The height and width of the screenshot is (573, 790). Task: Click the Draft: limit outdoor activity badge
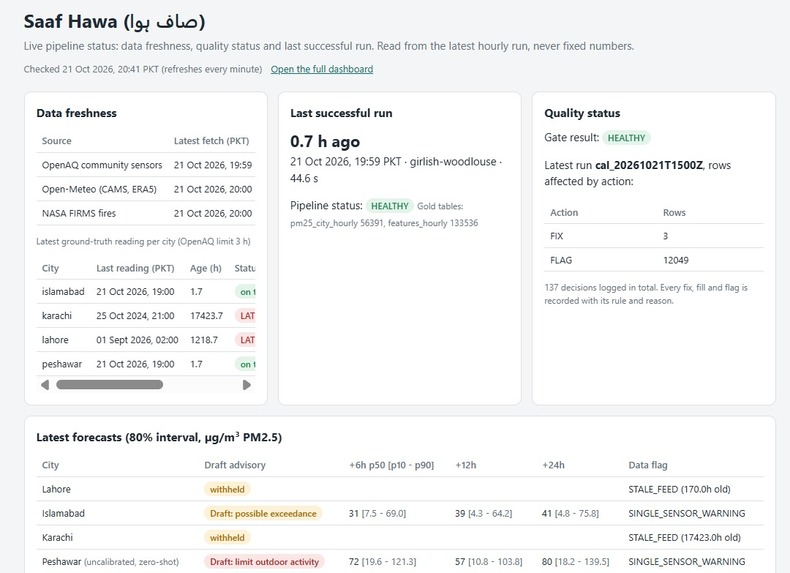tap(264, 562)
